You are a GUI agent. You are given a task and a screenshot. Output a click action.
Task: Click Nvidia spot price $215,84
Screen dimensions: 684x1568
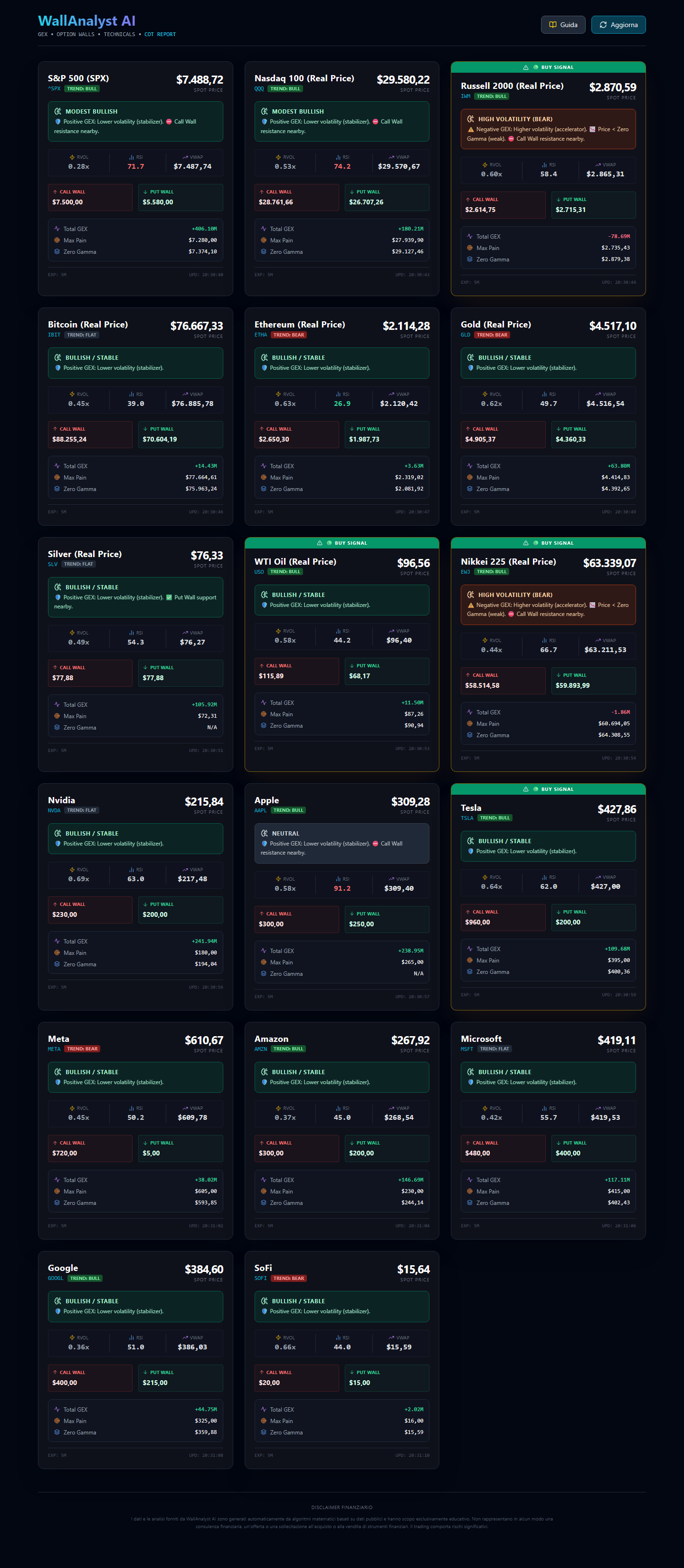tap(204, 802)
